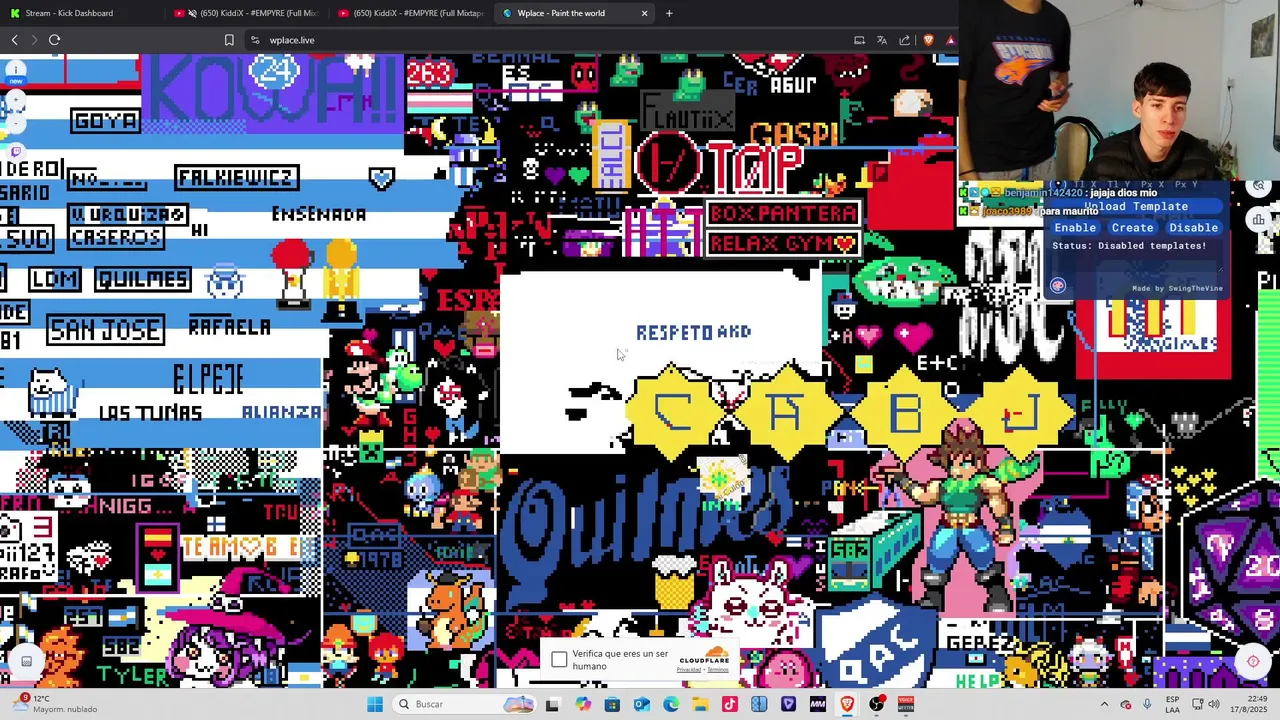The image size is (1280, 720).
Task: Share this page icon
Action: click(905, 40)
